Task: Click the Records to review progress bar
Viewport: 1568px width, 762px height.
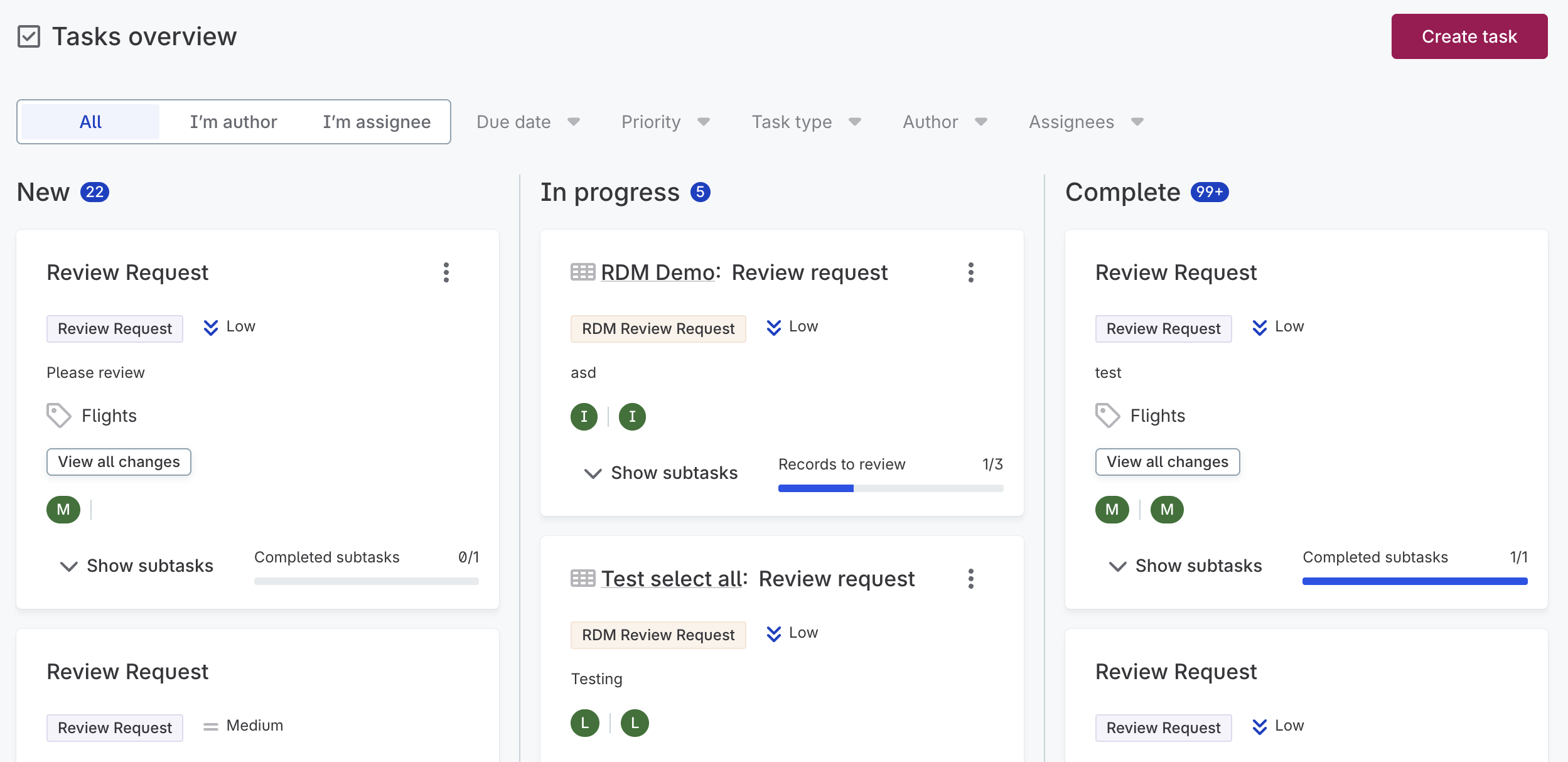Action: (x=890, y=488)
